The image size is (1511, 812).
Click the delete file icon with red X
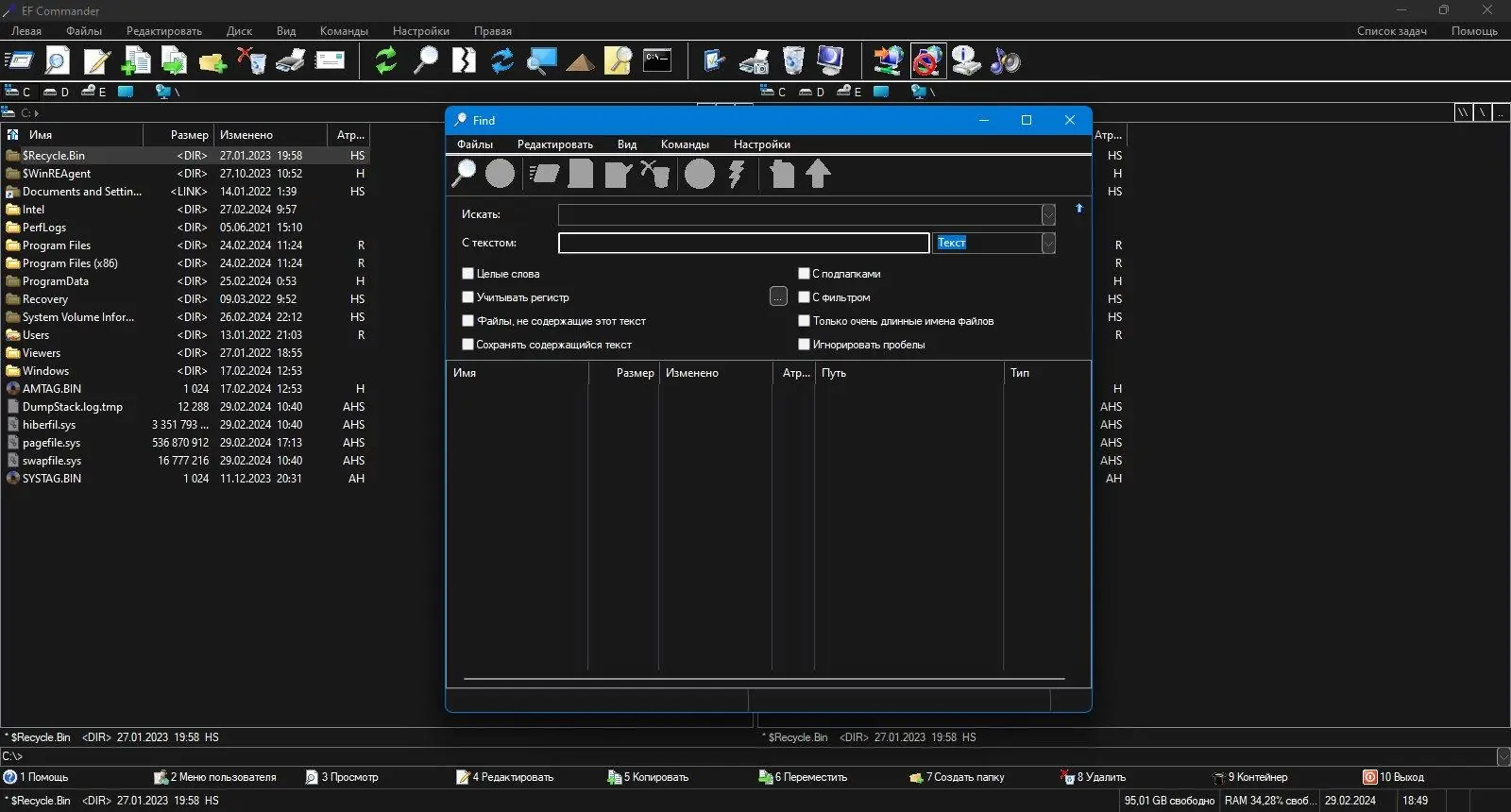(x=251, y=60)
